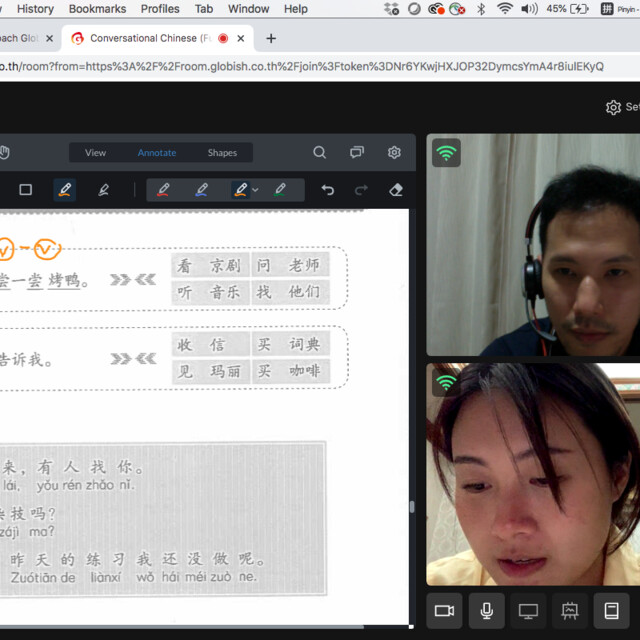Open the whiteboard settings gear
640x640 pixels.
[x=394, y=152]
